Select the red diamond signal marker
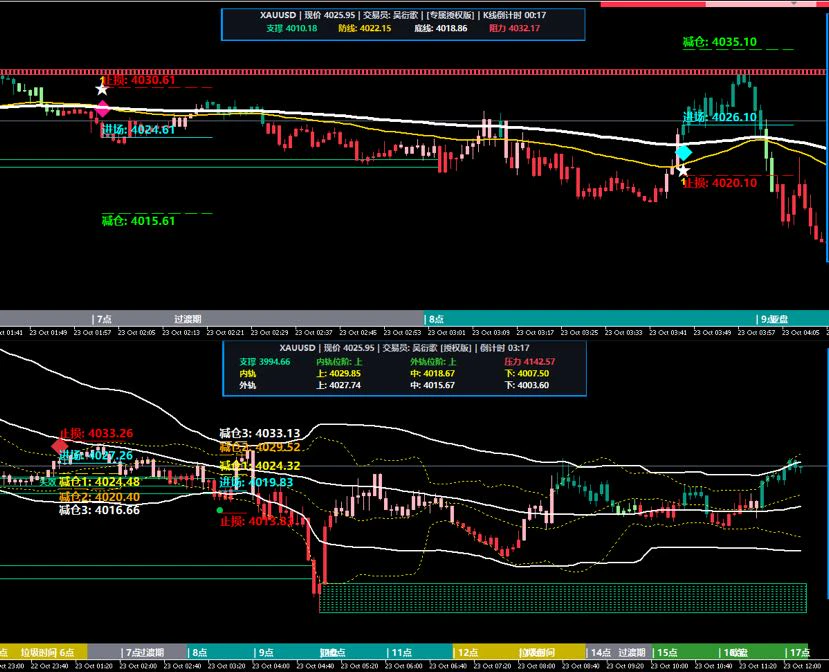 click(x=59, y=446)
